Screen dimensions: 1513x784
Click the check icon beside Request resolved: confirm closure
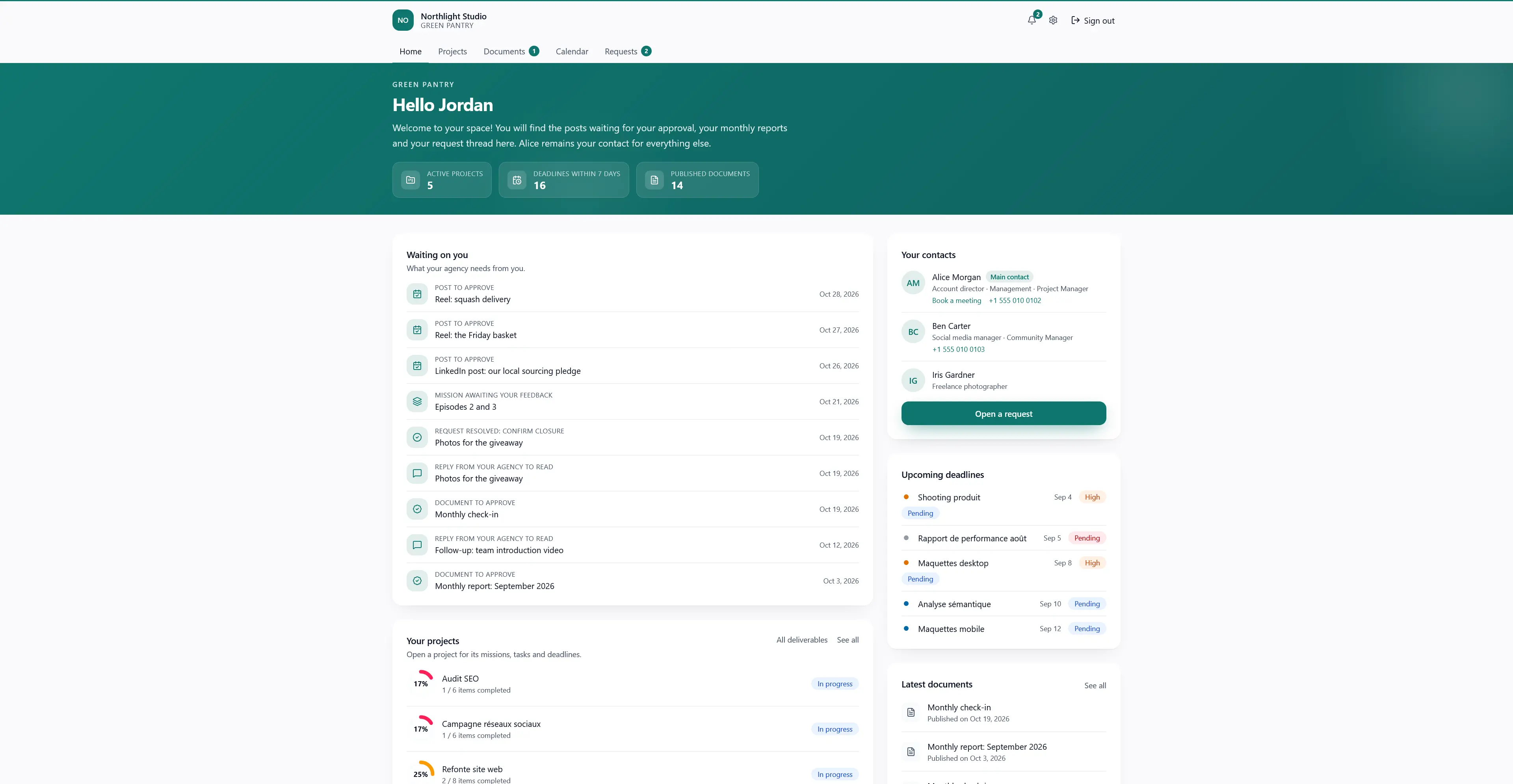(417, 437)
